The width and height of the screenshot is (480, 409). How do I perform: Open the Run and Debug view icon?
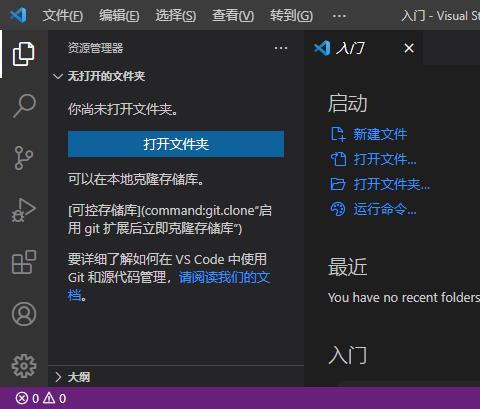point(24,210)
